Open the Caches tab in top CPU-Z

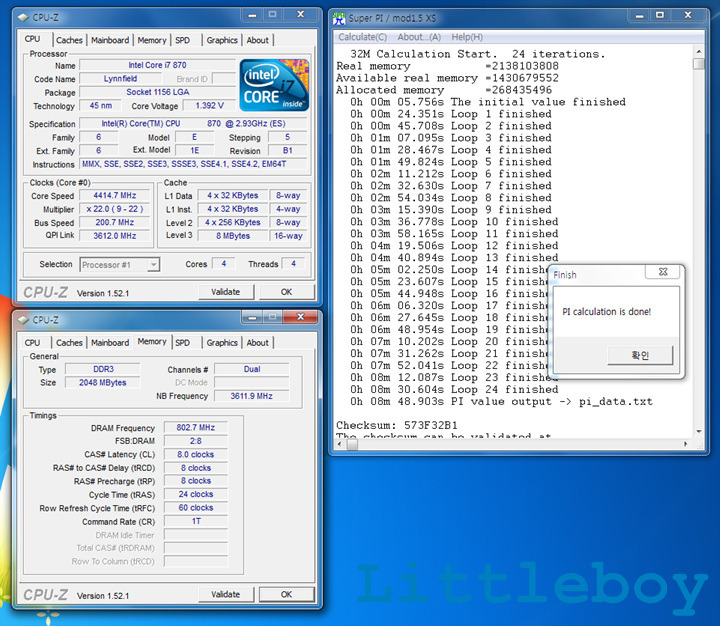[x=69, y=40]
